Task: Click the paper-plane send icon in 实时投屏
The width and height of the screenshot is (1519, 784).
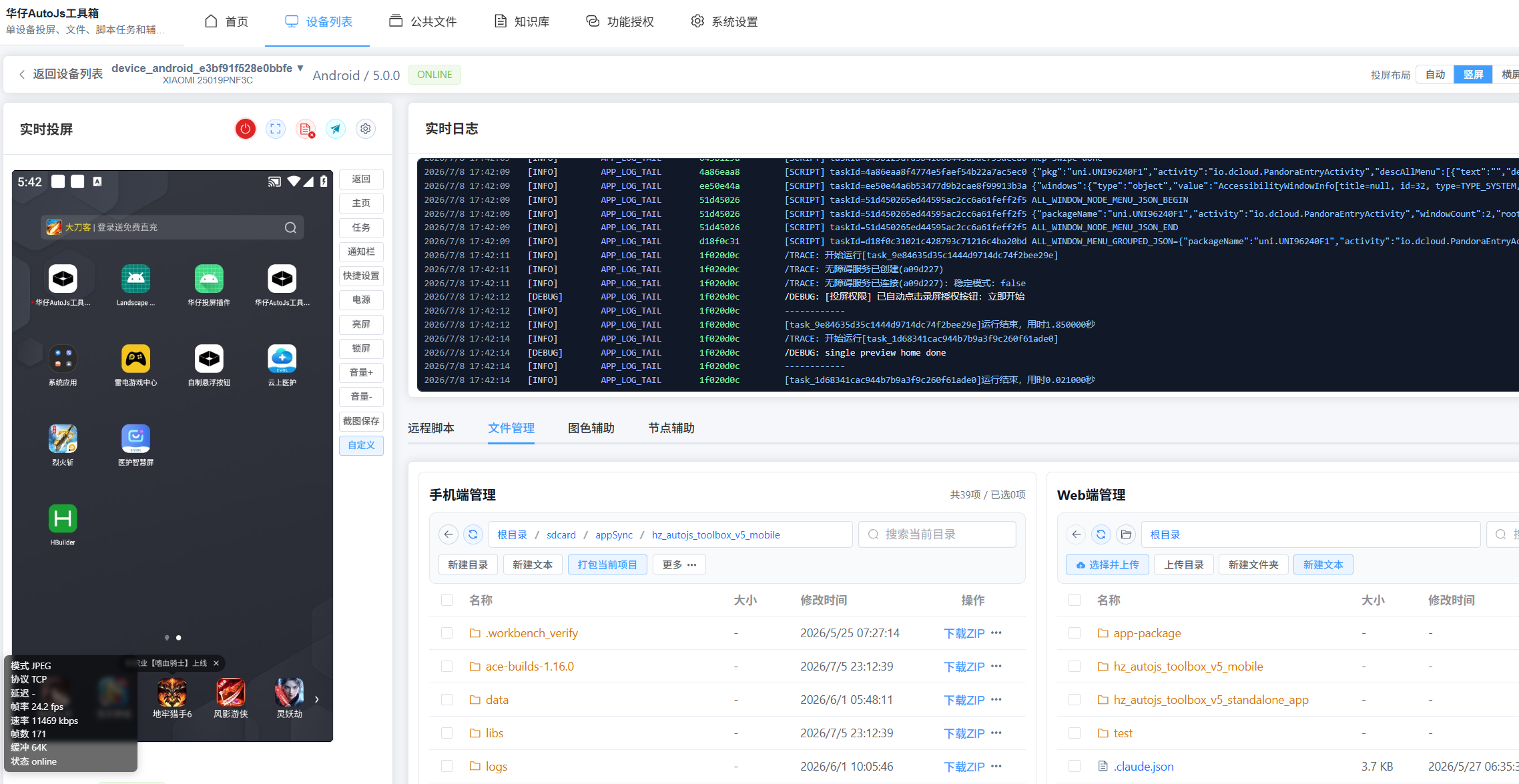Action: 336,129
